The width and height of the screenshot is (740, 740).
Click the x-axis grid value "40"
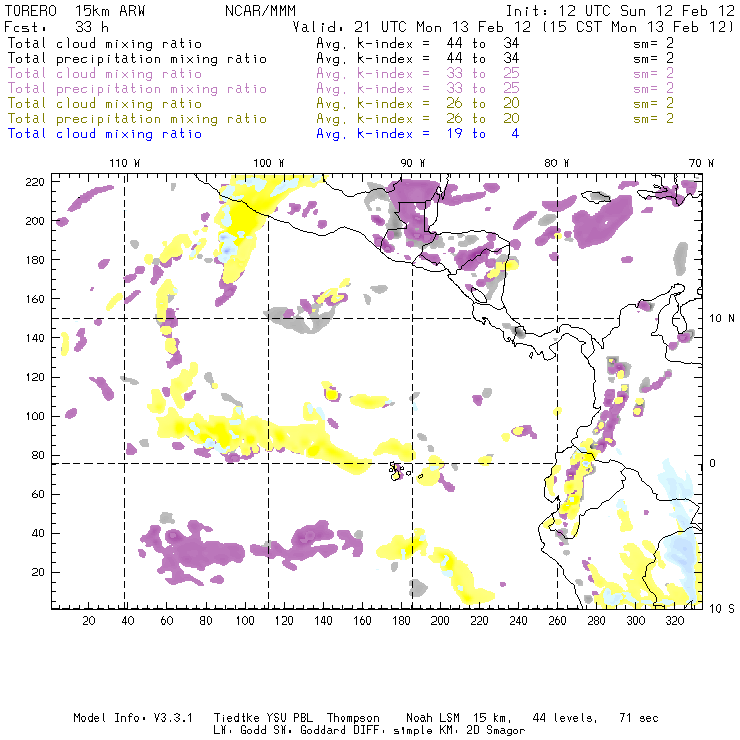pos(128,621)
